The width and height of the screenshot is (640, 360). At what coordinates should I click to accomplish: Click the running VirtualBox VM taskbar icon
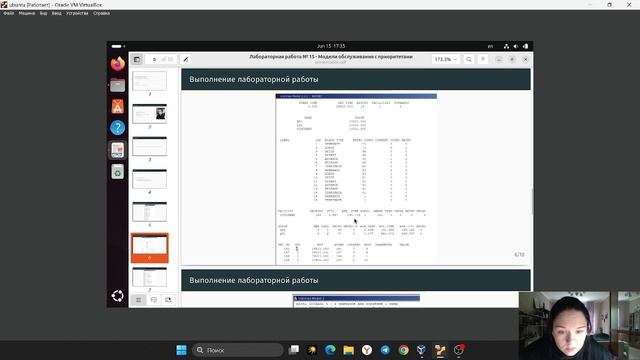coord(440,350)
